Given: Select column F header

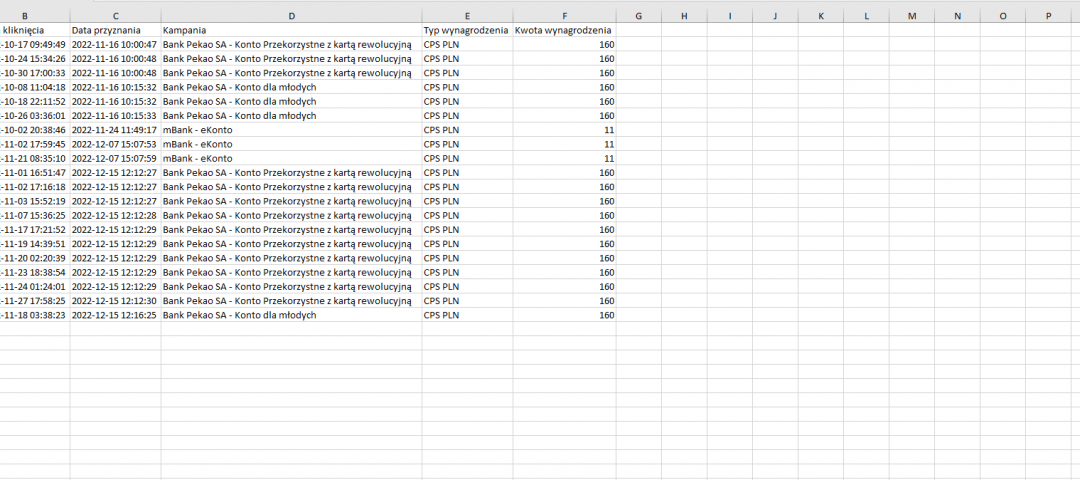Looking at the screenshot, I should point(565,16).
